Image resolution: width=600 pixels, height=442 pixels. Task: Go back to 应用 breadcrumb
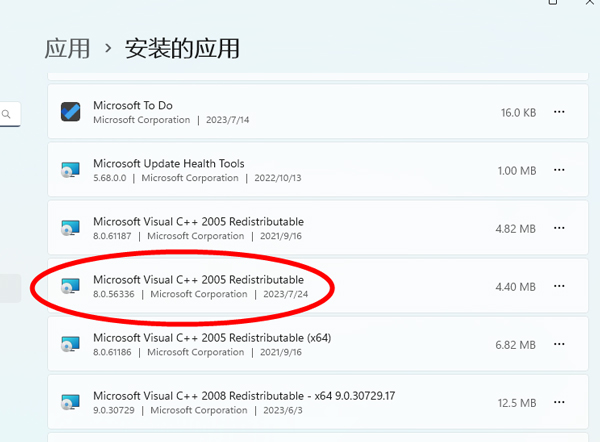[67, 47]
